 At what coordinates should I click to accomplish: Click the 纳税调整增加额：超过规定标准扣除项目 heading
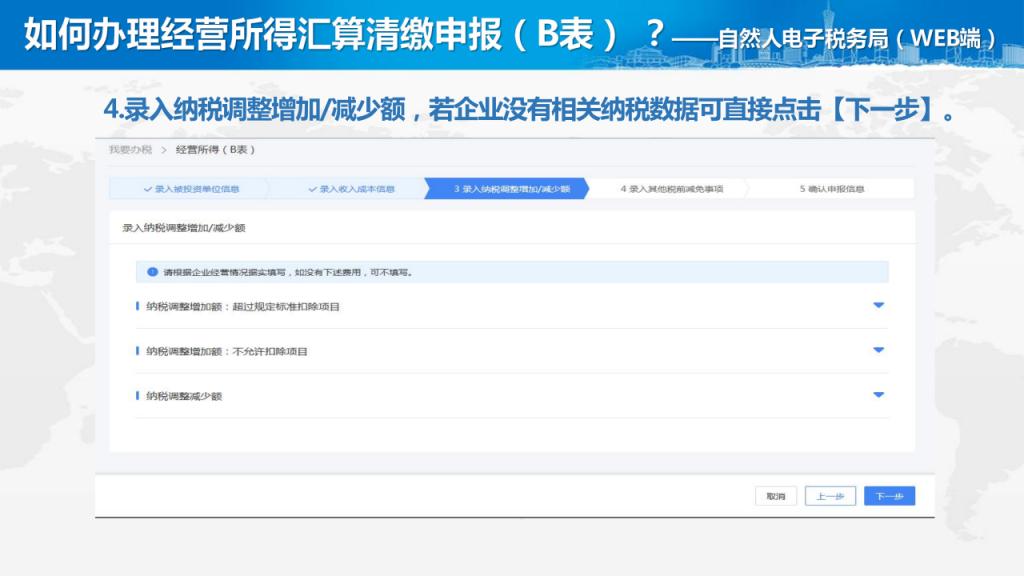tap(242, 306)
